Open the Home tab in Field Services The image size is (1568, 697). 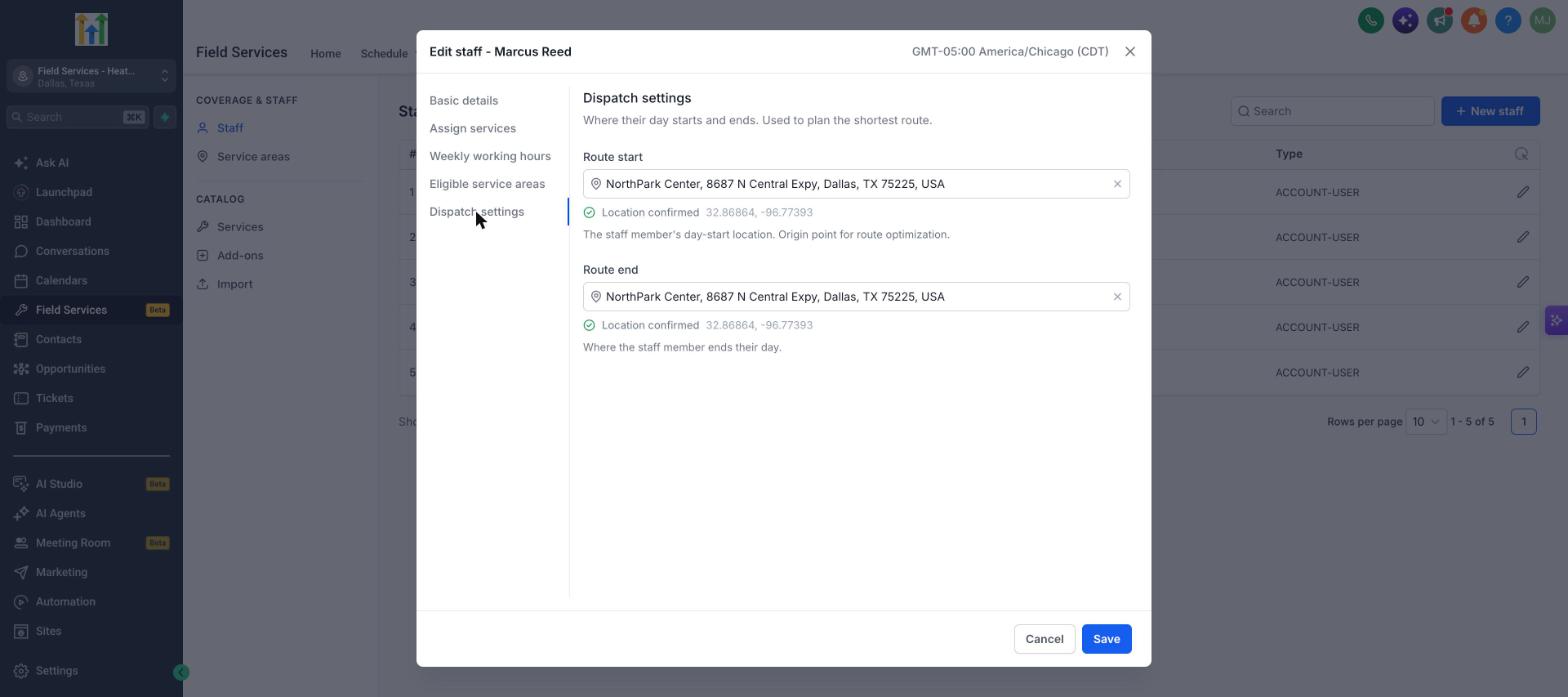pyautogui.click(x=325, y=54)
